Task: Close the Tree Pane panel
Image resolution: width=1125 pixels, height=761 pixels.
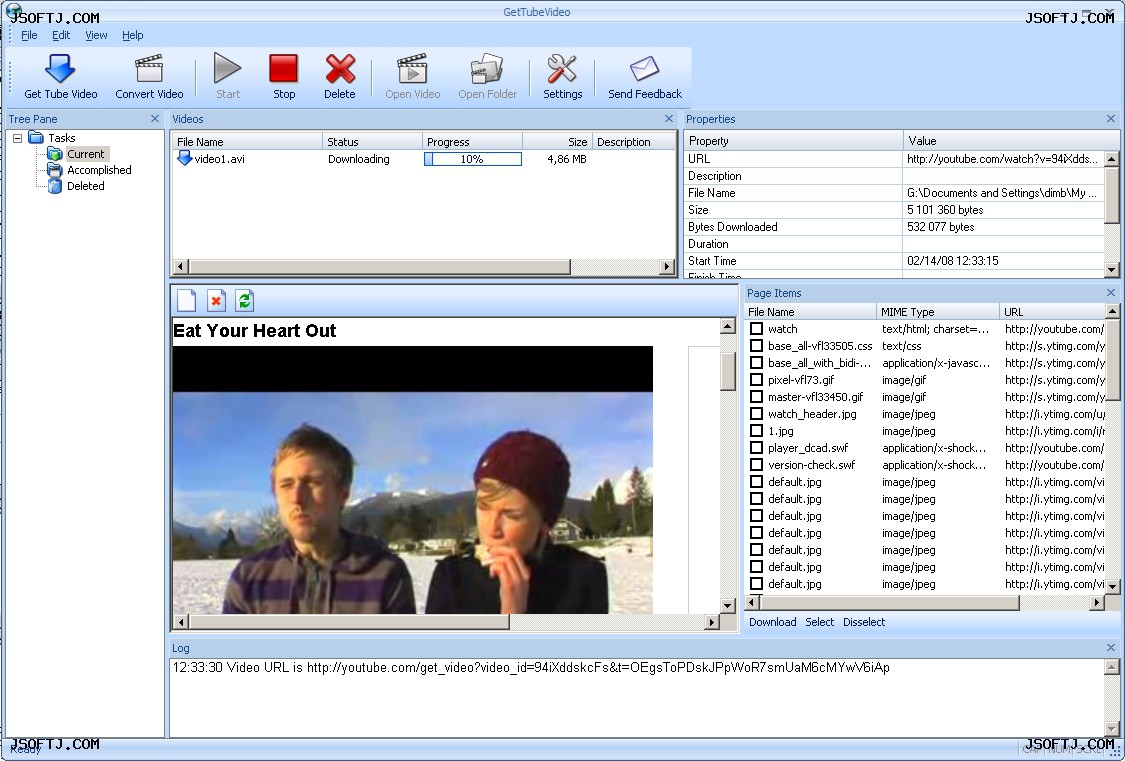Action: tap(155, 119)
